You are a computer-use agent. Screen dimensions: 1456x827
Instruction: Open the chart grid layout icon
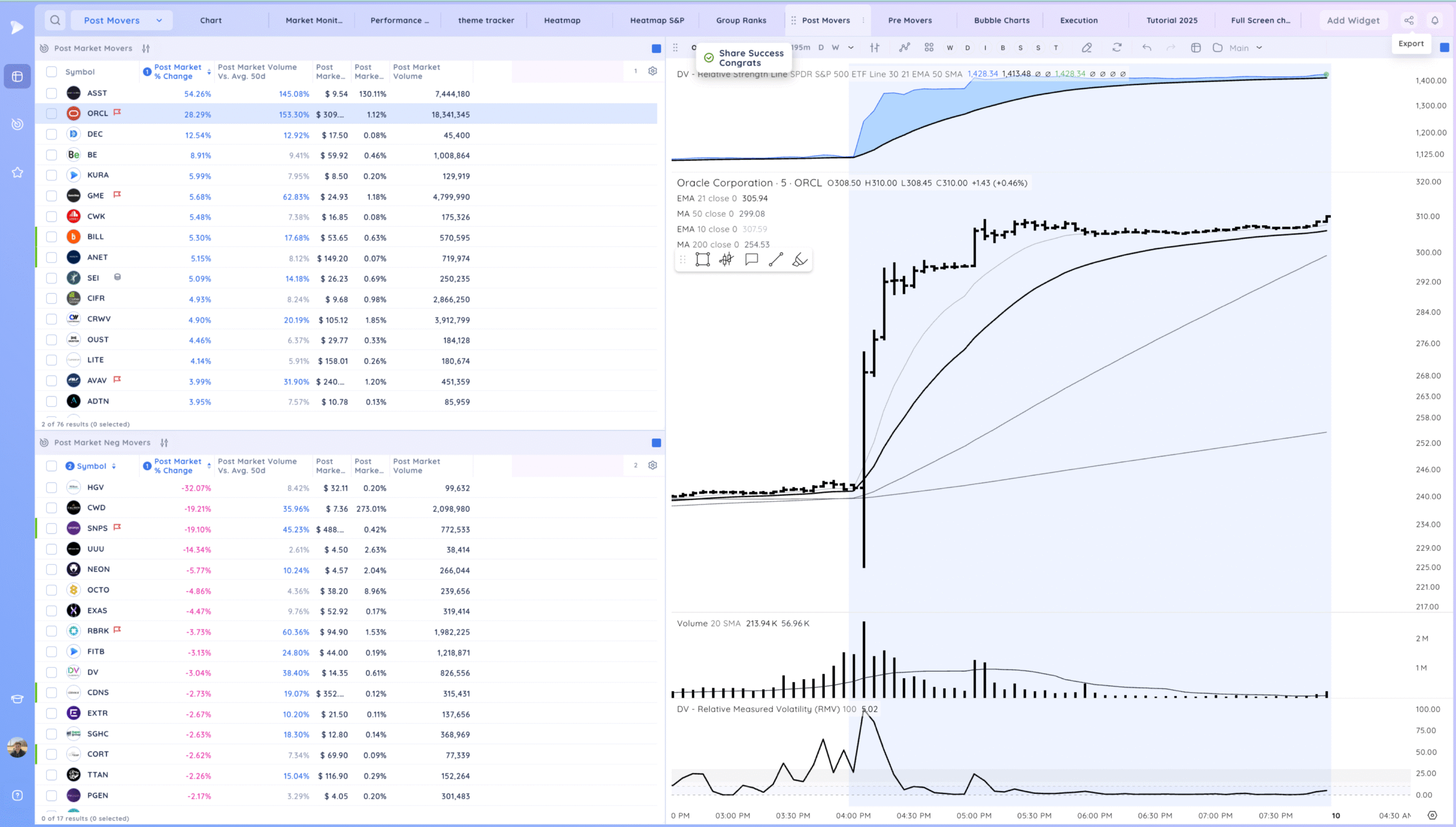[x=929, y=48]
